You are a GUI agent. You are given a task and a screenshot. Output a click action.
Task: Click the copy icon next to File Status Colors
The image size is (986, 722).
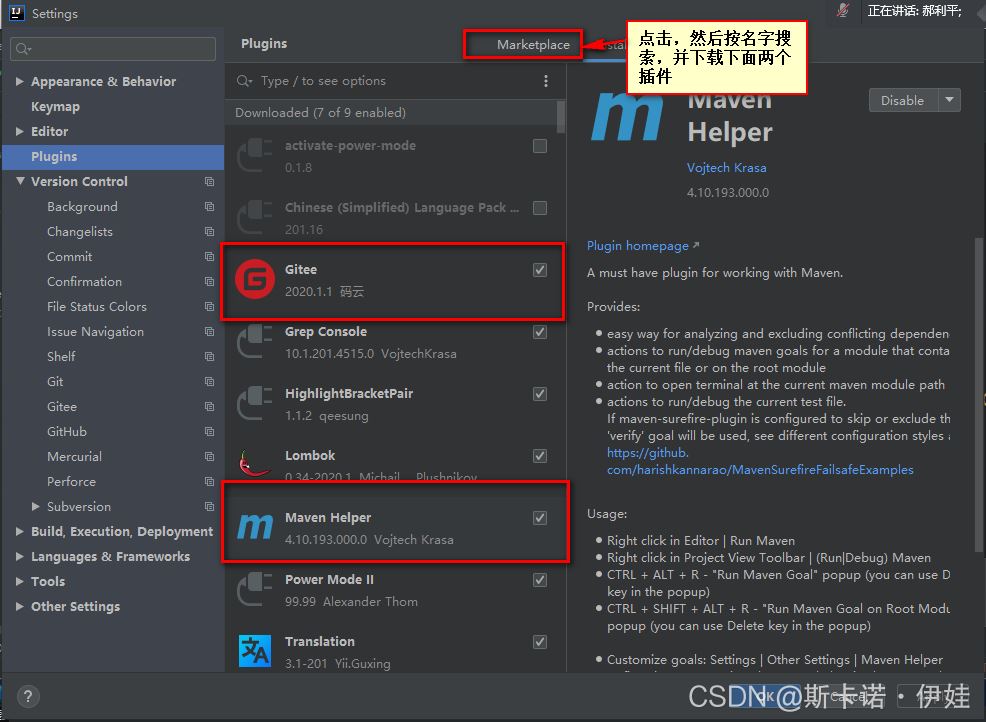click(209, 307)
